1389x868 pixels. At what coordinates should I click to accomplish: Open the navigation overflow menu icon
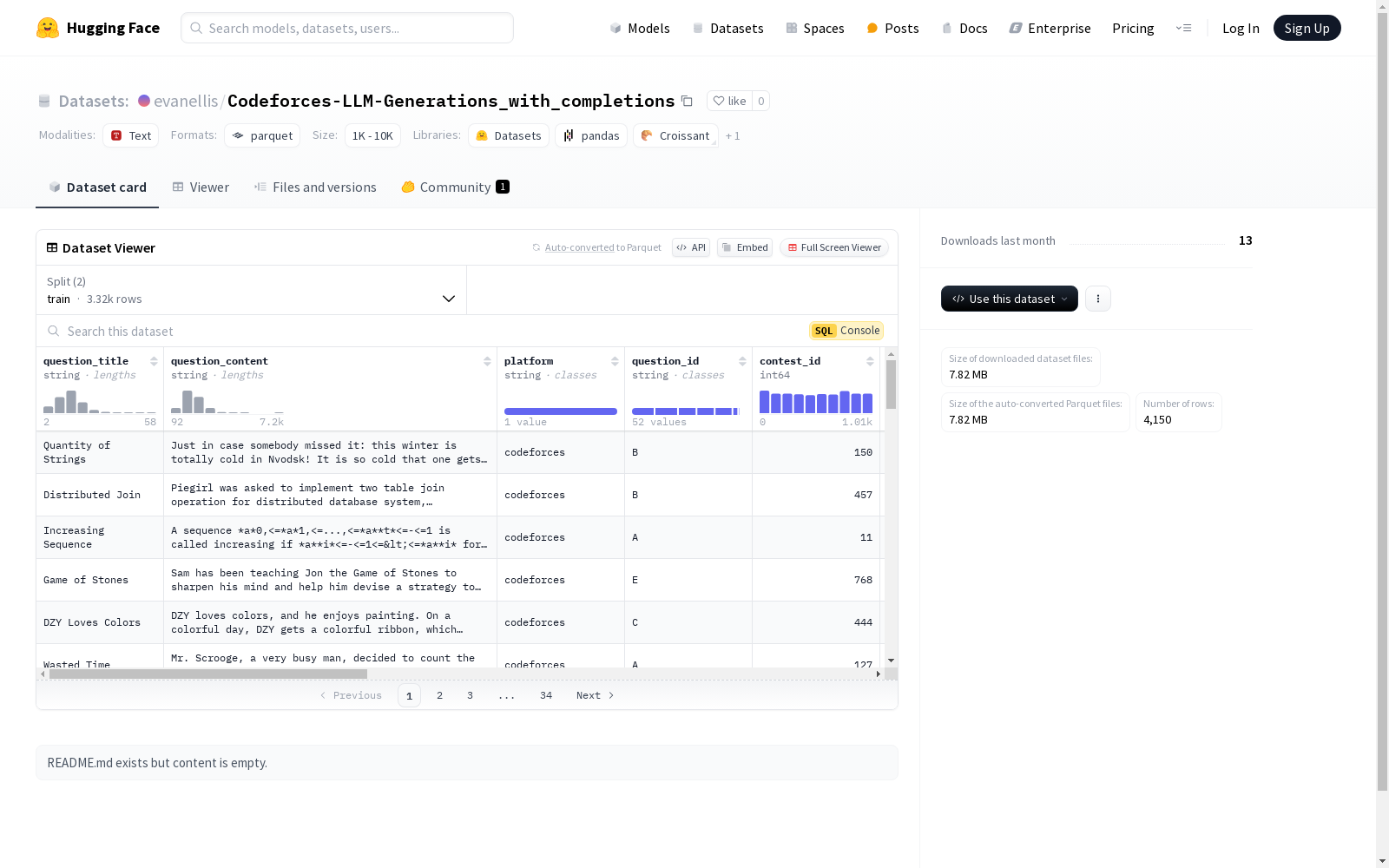(x=1183, y=28)
